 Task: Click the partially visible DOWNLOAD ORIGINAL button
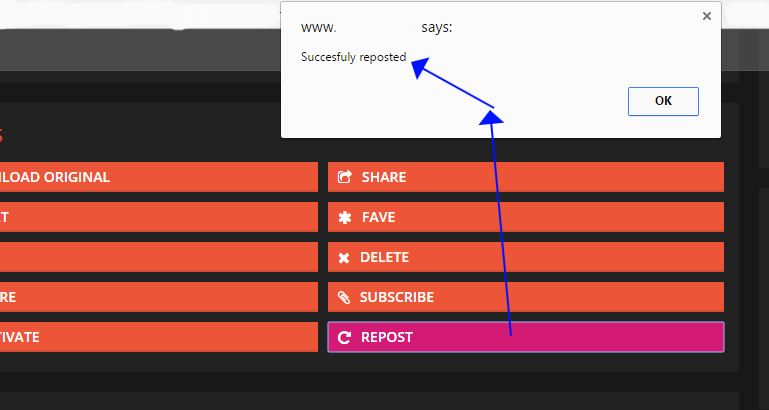(x=159, y=177)
